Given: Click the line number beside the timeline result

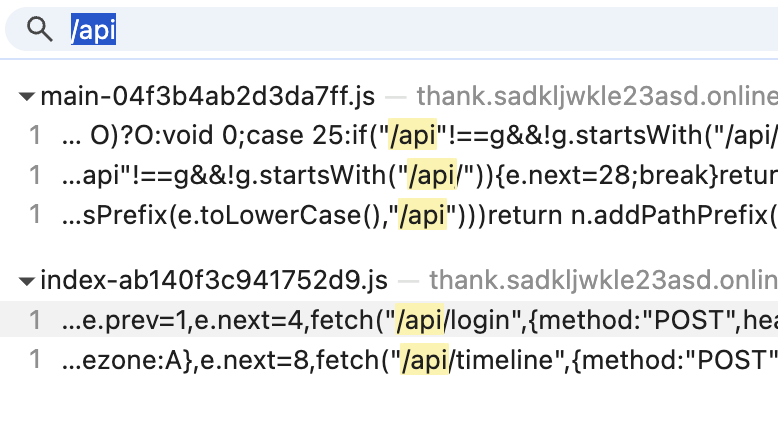Looking at the screenshot, I should pyautogui.click(x=35, y=360).
